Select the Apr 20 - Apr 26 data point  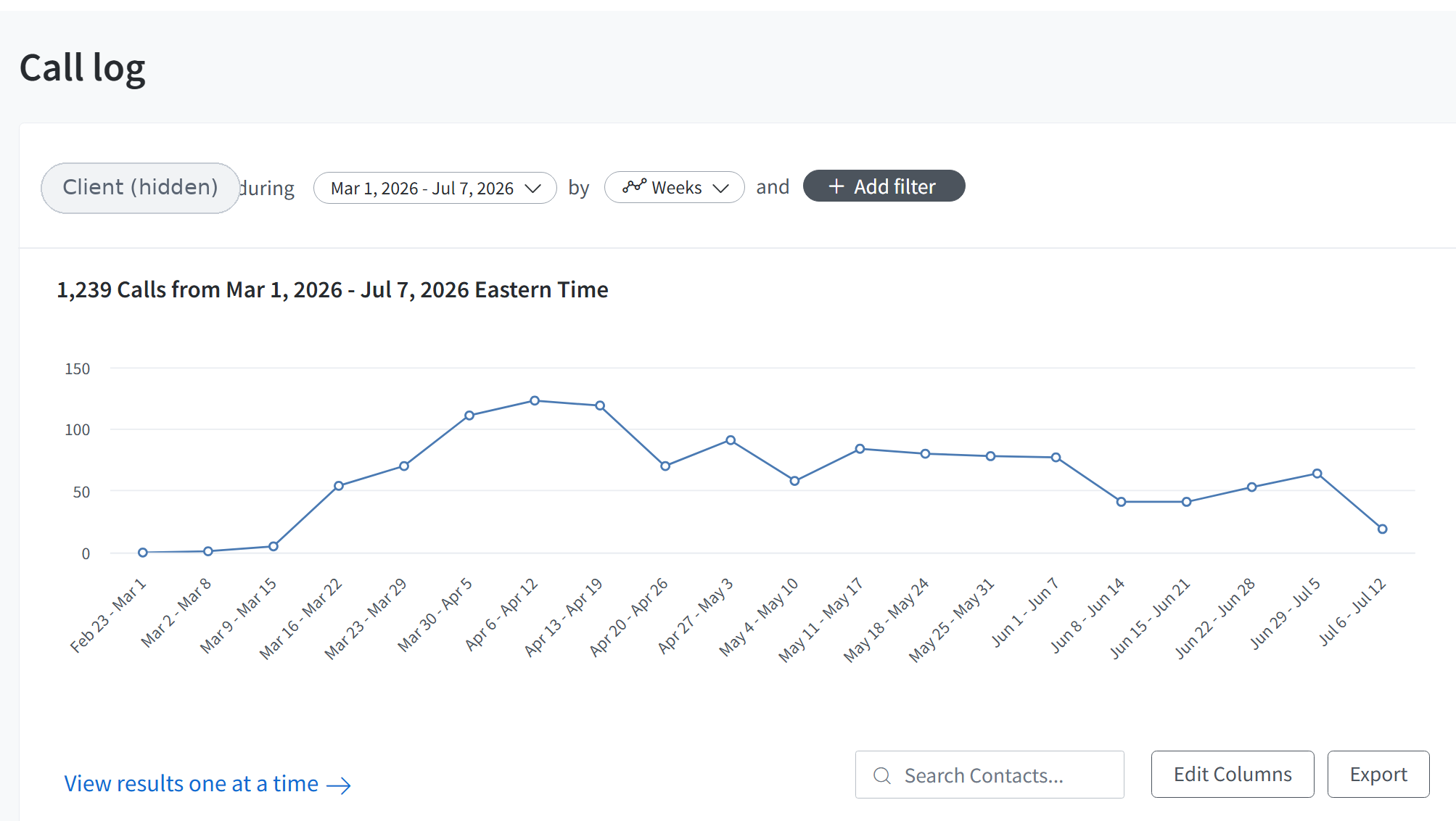[665, 466]
